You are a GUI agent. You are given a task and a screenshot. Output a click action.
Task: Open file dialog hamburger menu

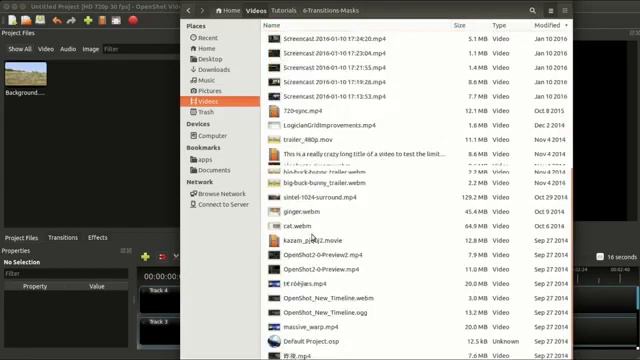click(565, 11)
